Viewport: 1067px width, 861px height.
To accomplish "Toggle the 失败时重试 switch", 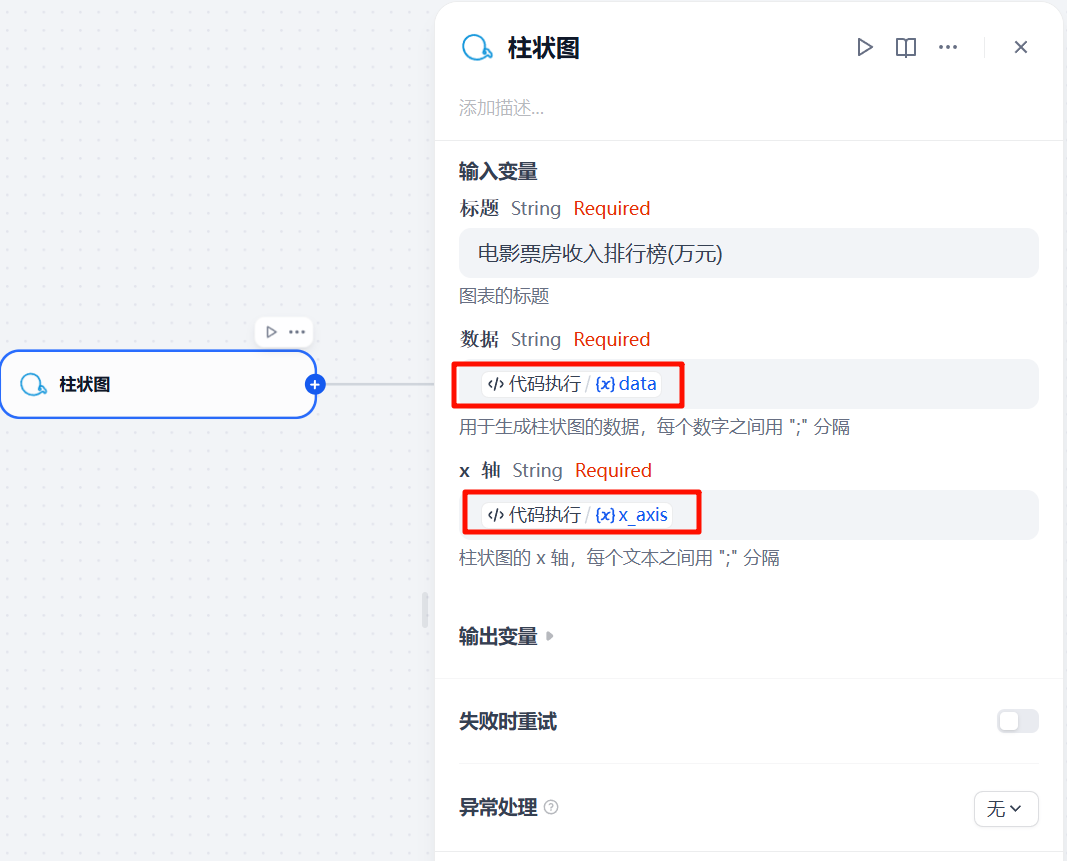I will click(x=1018, y=721).
